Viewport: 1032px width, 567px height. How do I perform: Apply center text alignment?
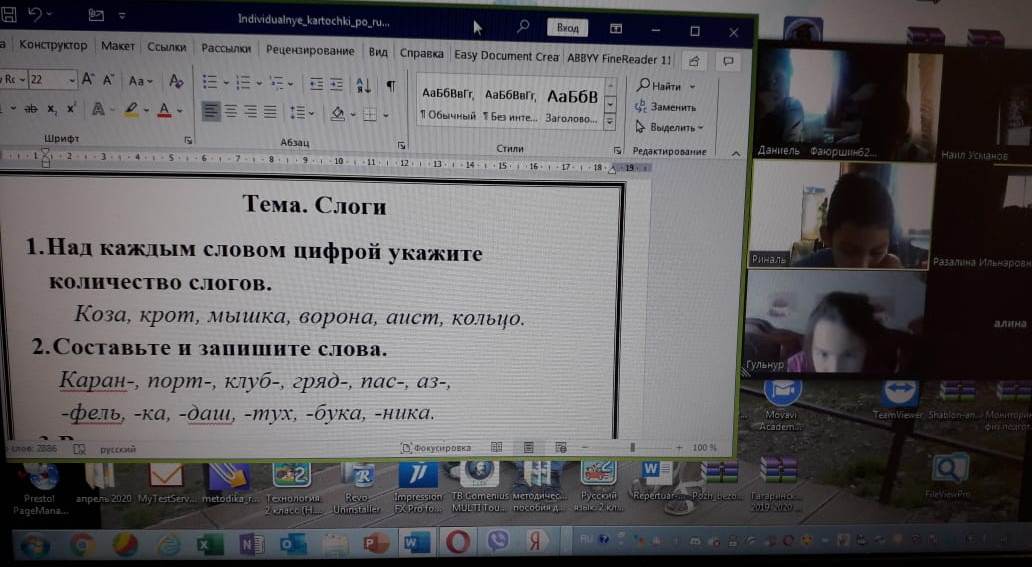click(231, 112)
